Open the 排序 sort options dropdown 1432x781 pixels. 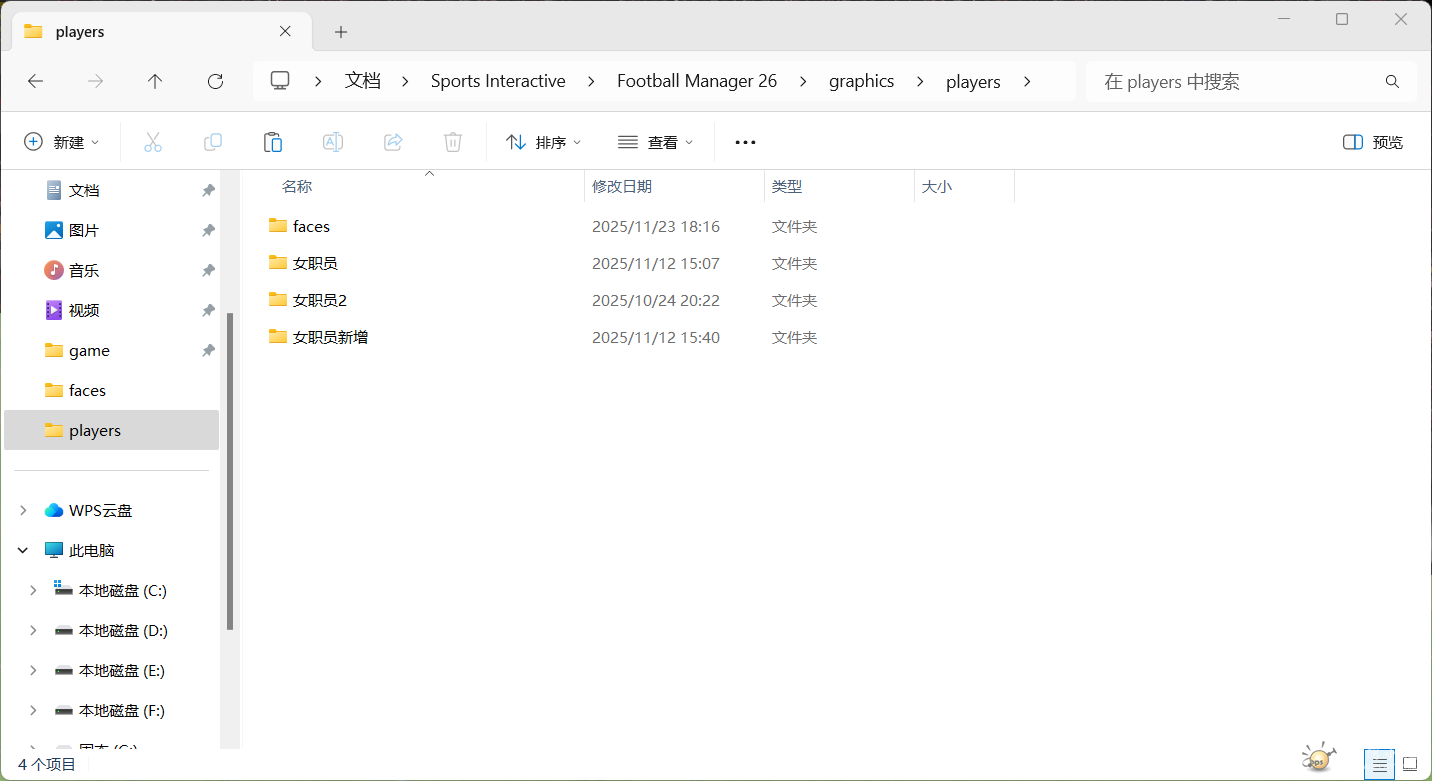pos(543,141)
